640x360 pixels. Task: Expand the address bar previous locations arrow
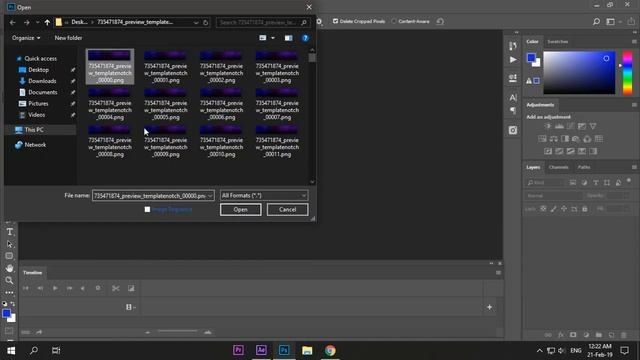point(196,22)
